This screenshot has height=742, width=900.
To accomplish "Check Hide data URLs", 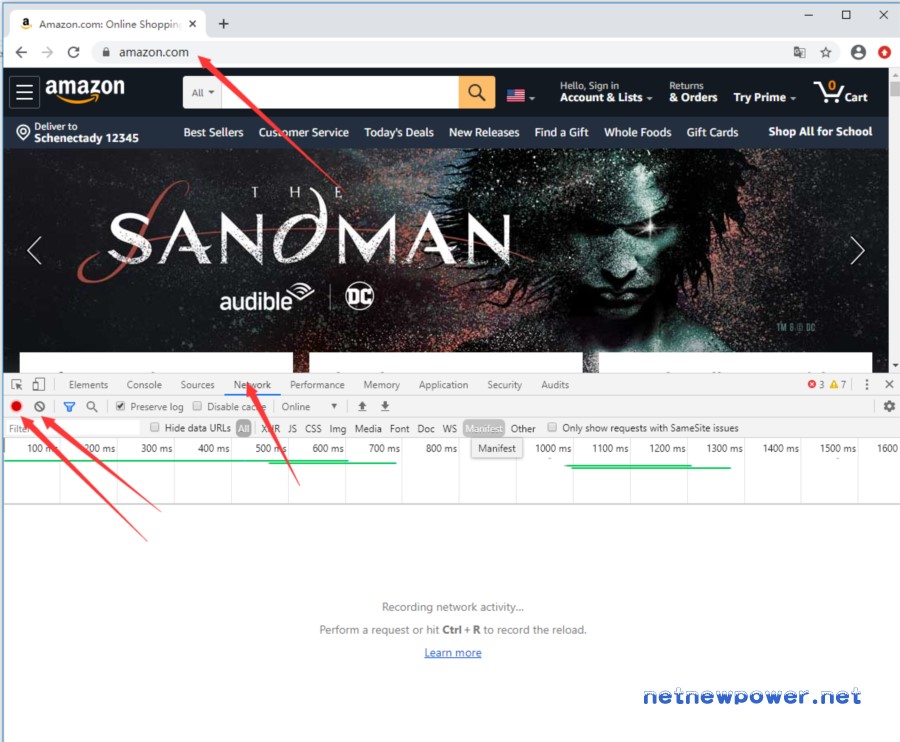I will [154, 428].
